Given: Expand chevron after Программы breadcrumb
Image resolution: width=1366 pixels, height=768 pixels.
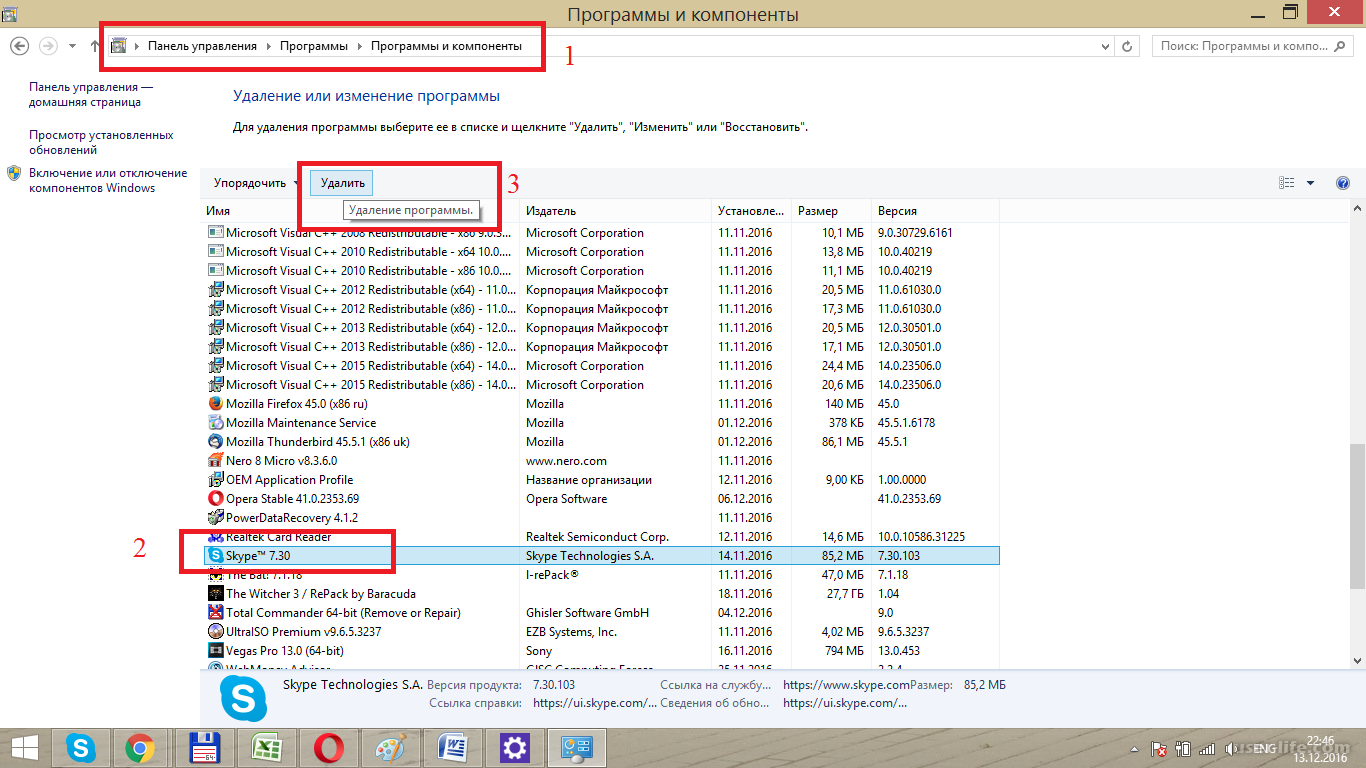Looking at the screenshot, I should point(359,46).
